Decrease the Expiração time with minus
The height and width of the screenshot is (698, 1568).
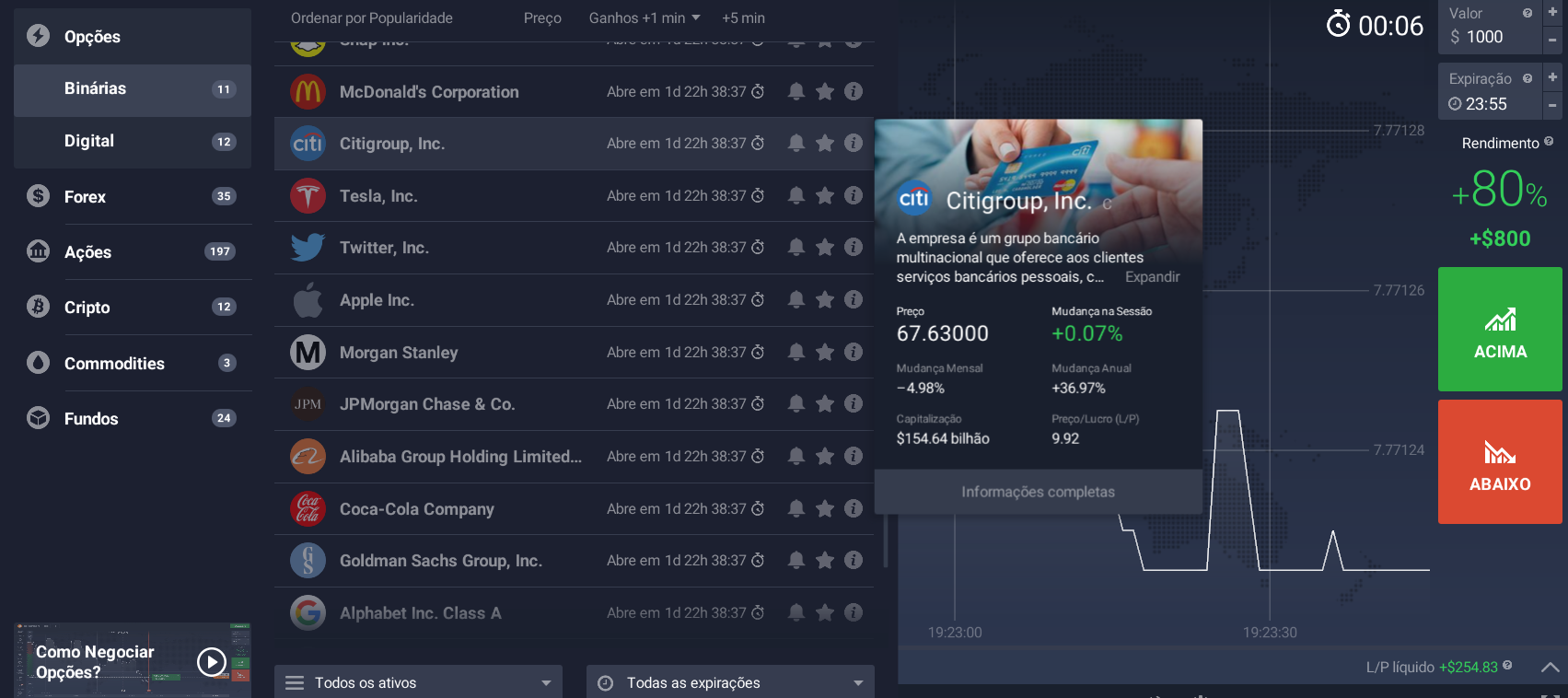tap(1552, 105)
